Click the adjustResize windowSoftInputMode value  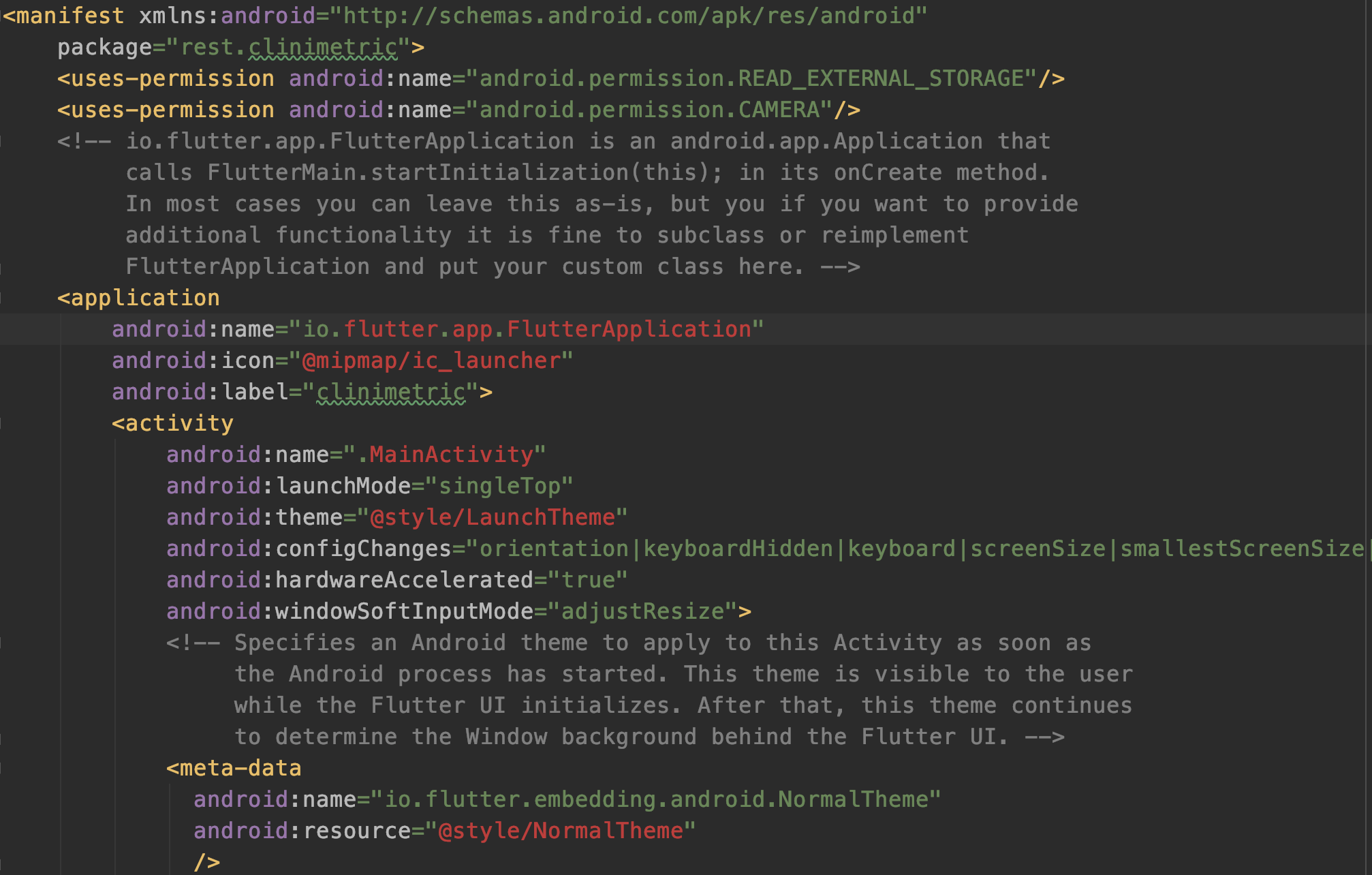[642, 612]
